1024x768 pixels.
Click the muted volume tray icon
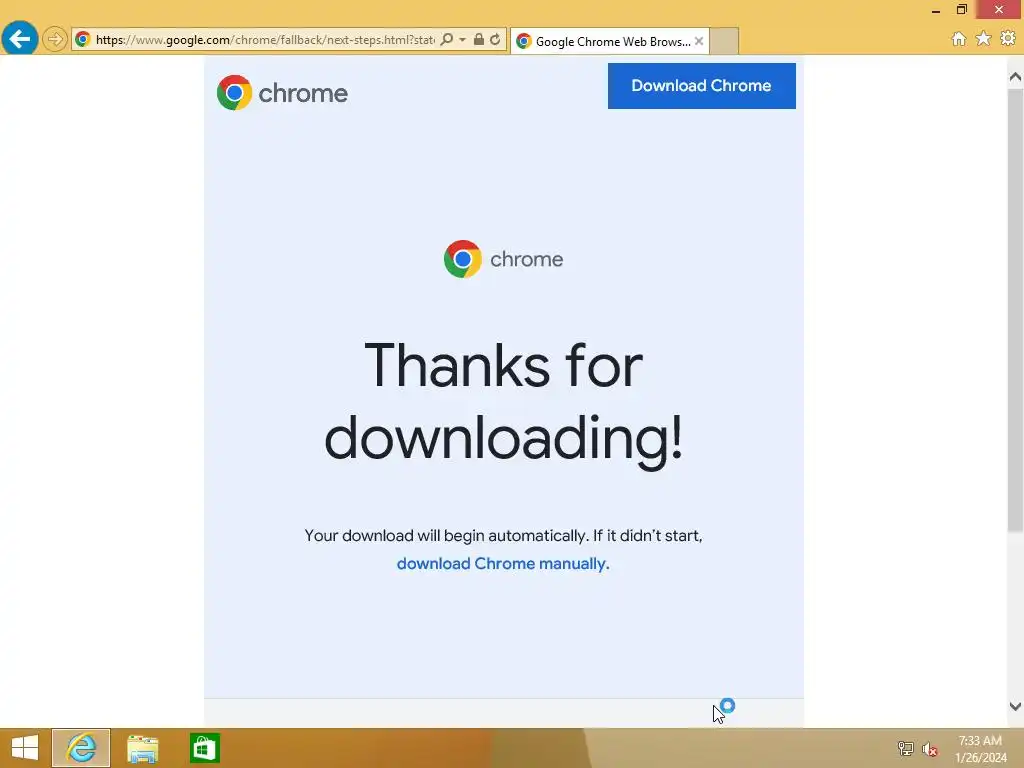tap(930, 749)
